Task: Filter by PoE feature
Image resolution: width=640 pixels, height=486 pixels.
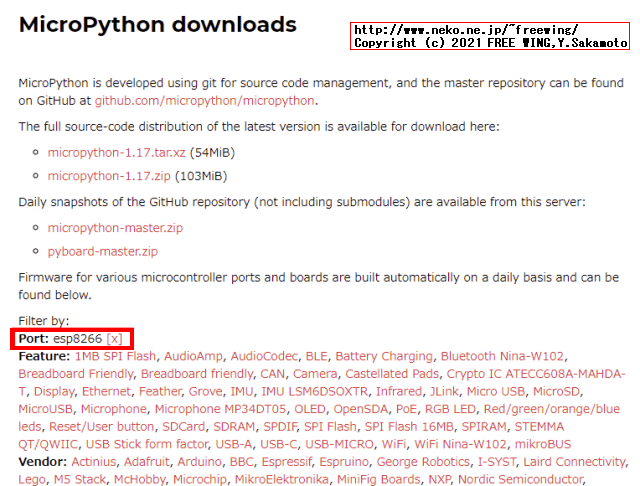Action: (x=406, y=409)
